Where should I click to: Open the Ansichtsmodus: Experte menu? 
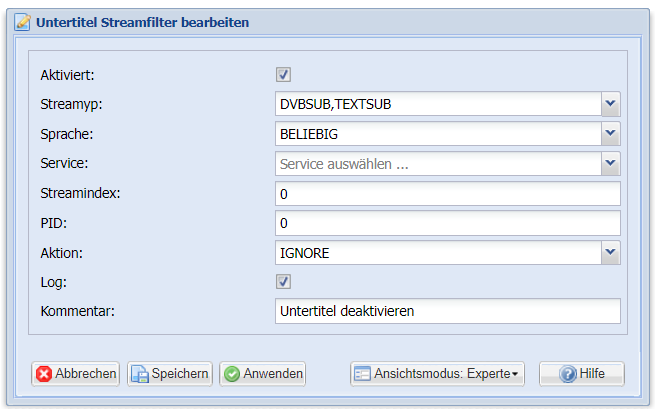pos(437,374)
